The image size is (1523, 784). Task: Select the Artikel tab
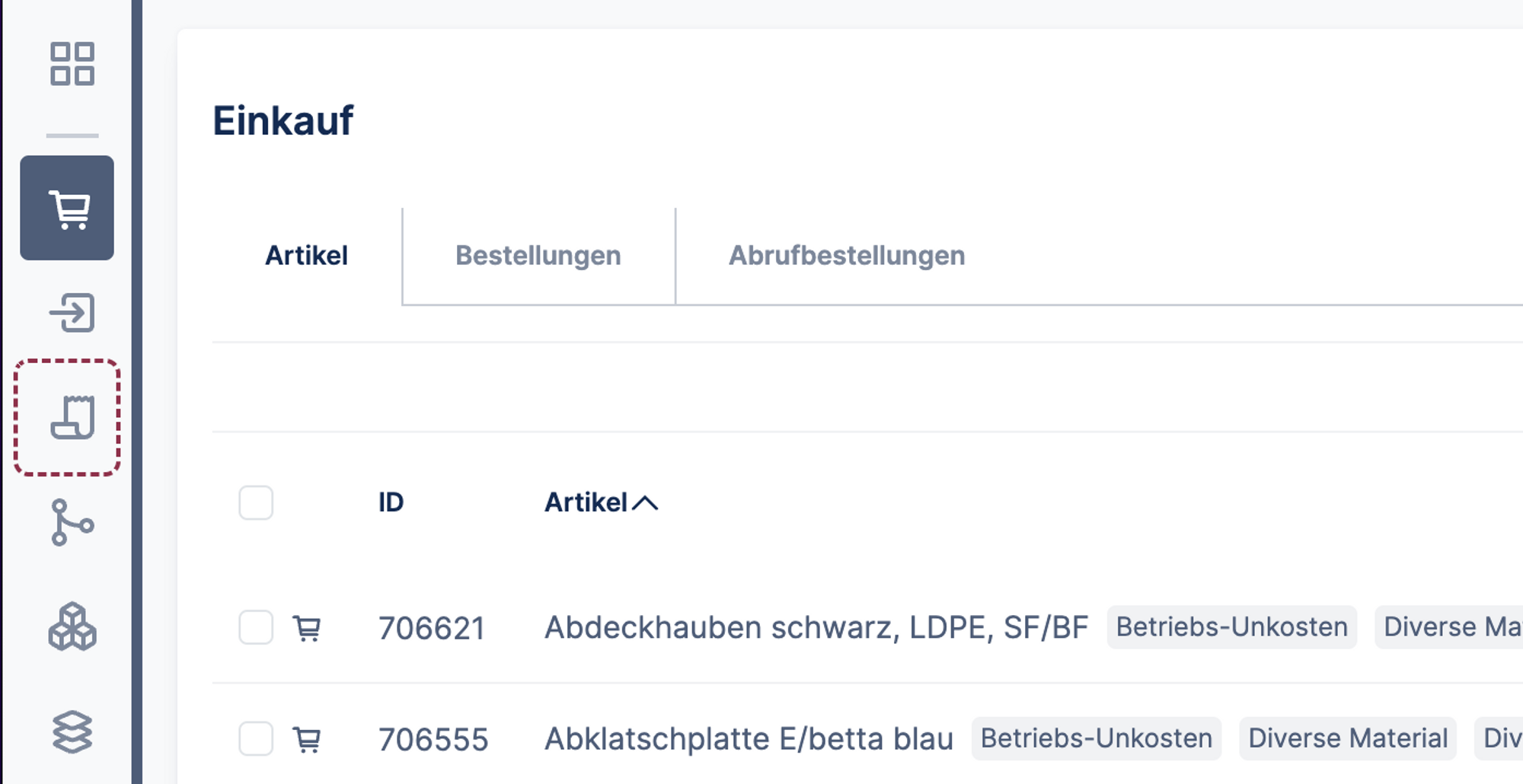[x=306, y=256]
